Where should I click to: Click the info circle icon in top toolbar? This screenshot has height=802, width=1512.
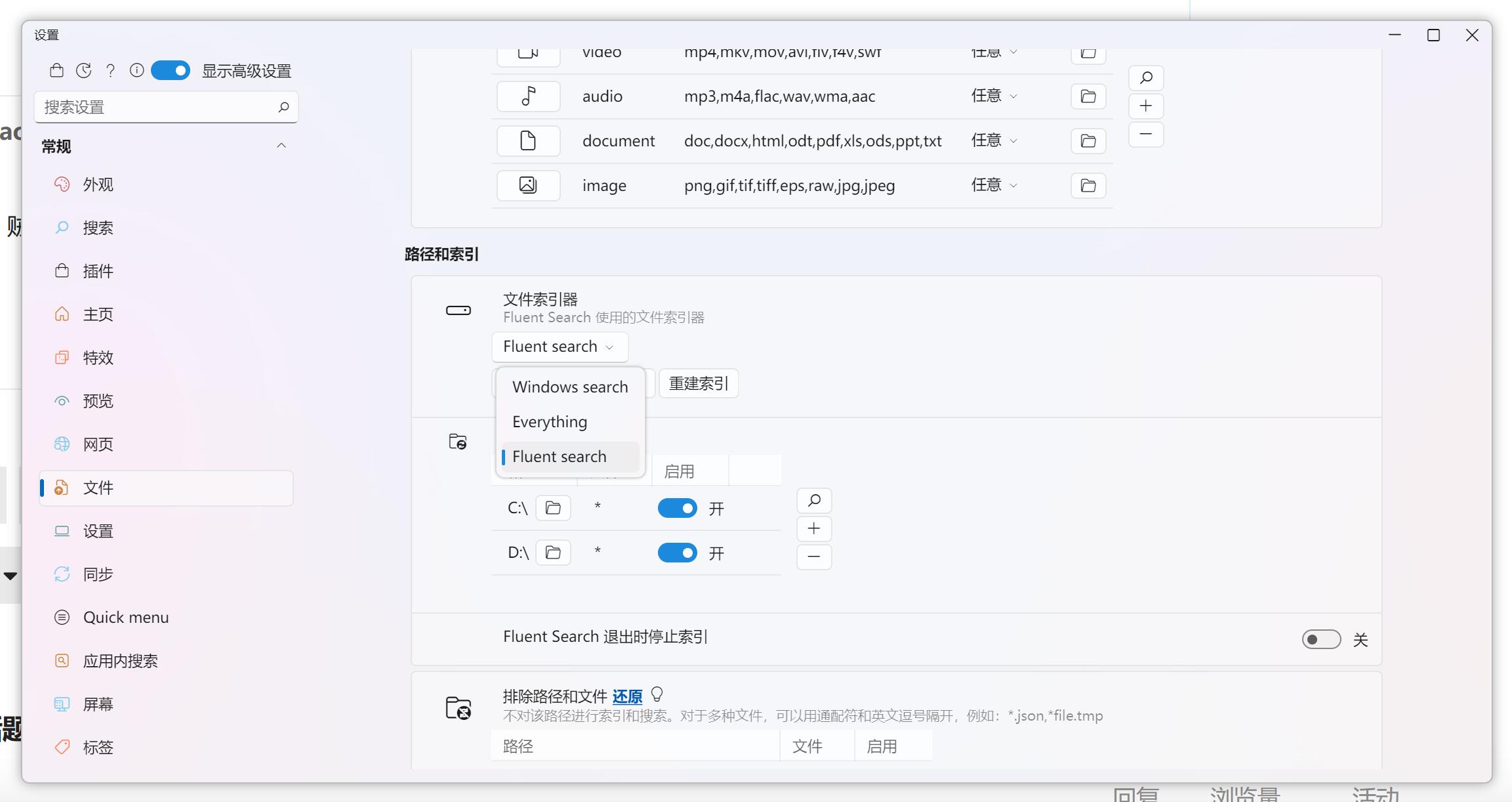[136, 70]
